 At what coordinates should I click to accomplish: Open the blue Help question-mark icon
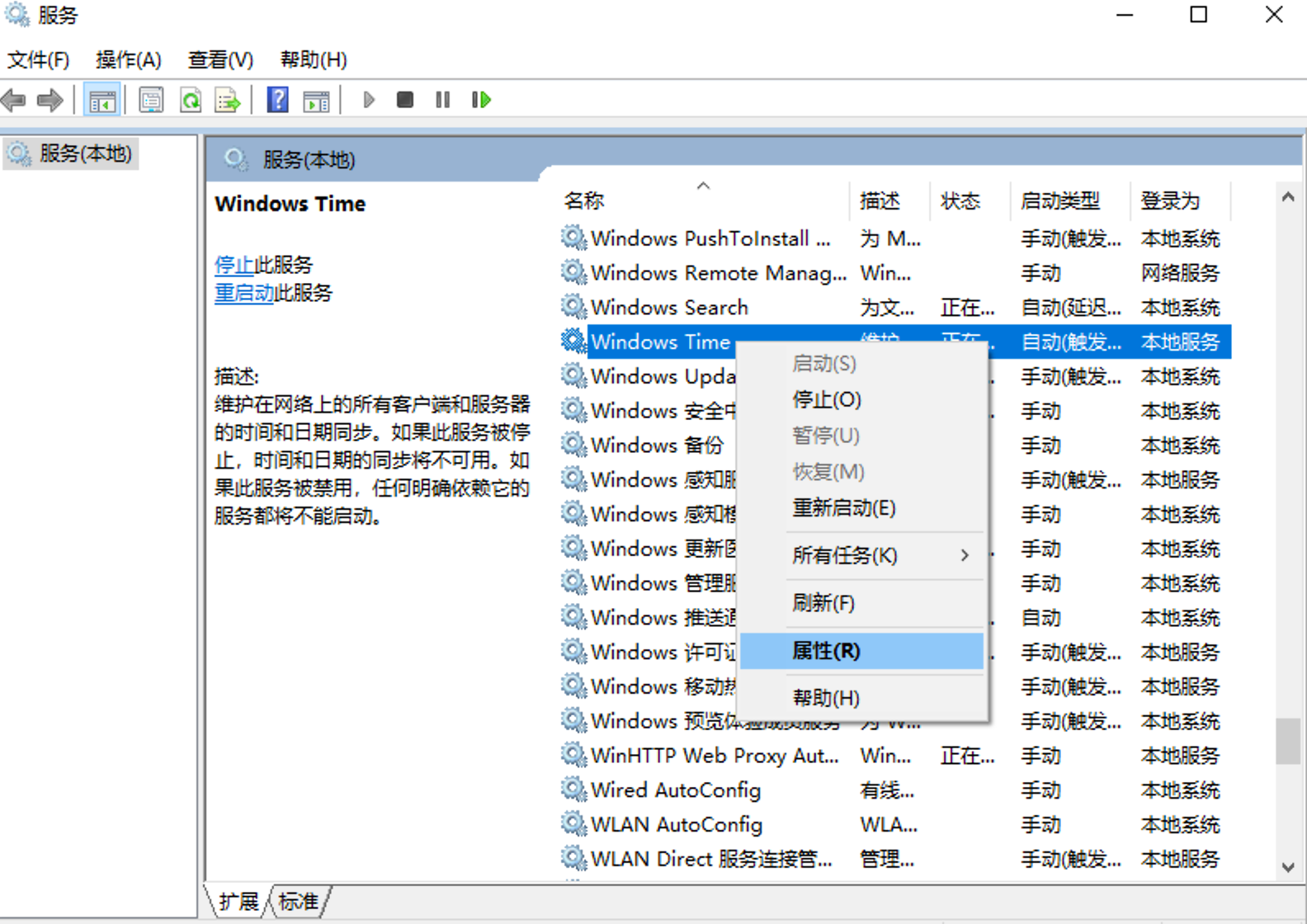(278, 101)
